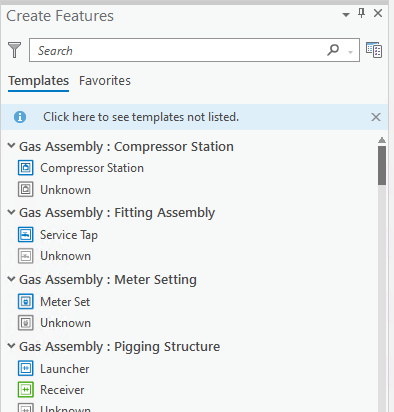Collapse the Gas Assembly : Meter Setting group
The width and height of the screenshot is (394, 412).
point(11,279)
